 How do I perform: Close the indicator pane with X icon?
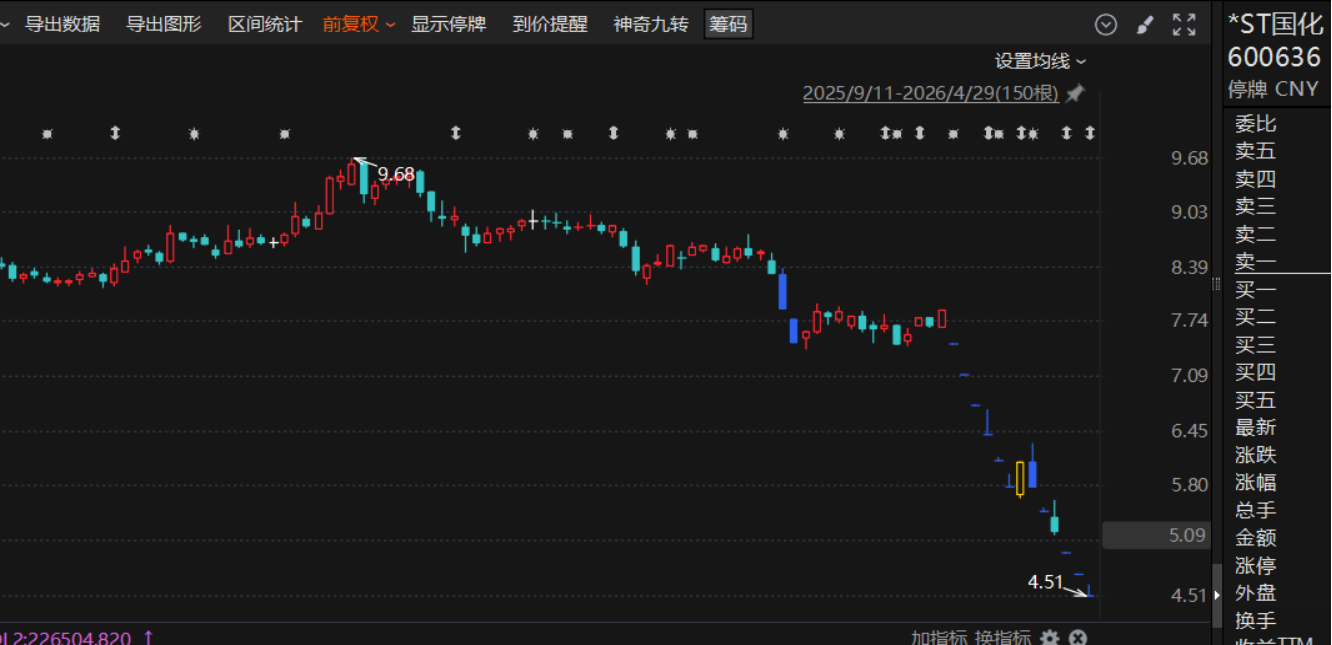coord(1077,637)
